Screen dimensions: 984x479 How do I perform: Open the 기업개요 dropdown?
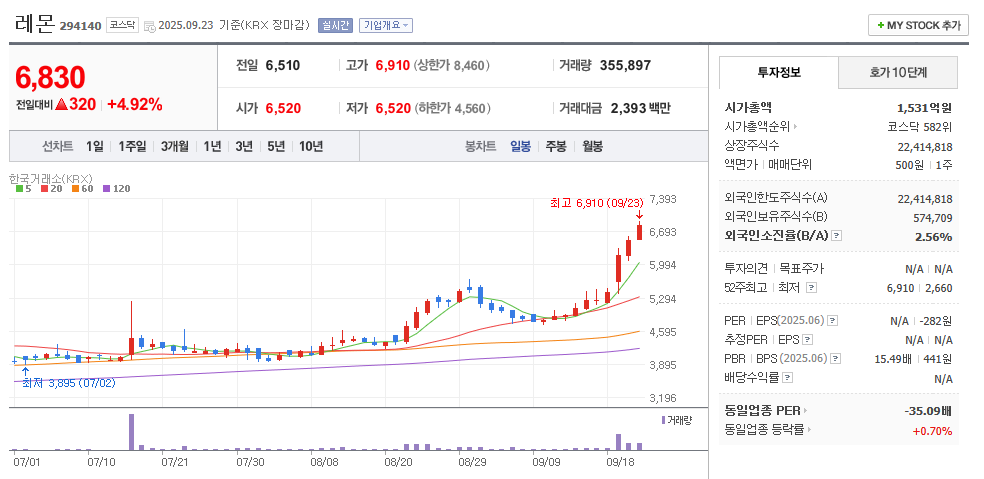coord(386,25)
